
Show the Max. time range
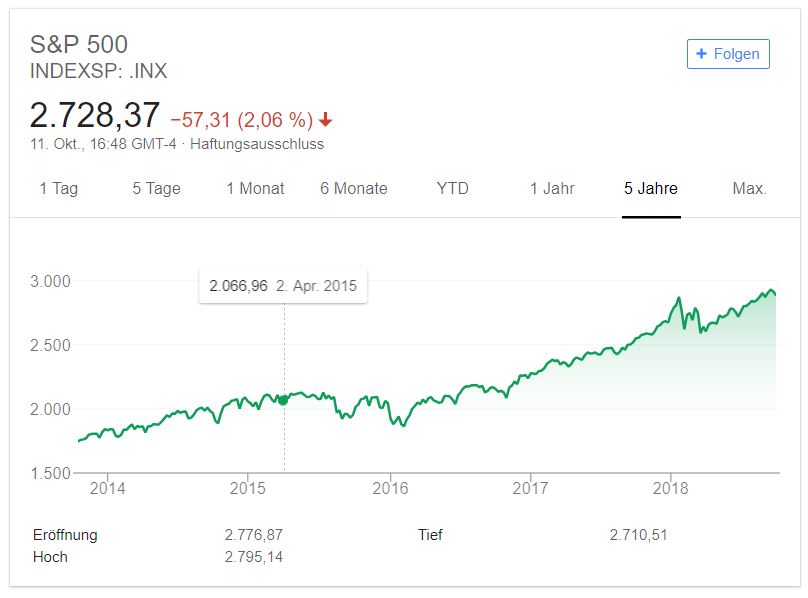[749, 188]
